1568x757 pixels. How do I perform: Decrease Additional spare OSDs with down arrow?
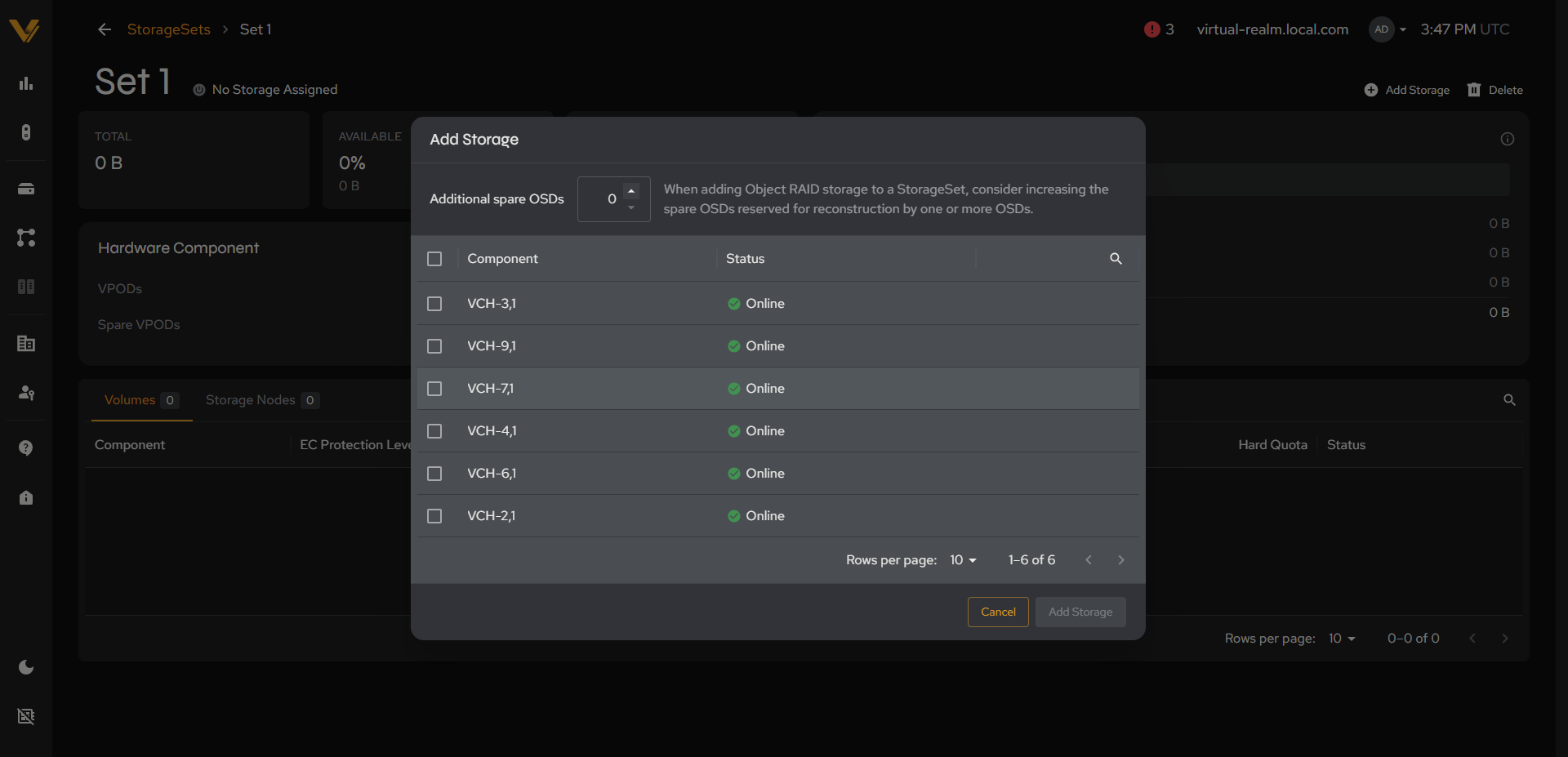[x=631, y=207]
